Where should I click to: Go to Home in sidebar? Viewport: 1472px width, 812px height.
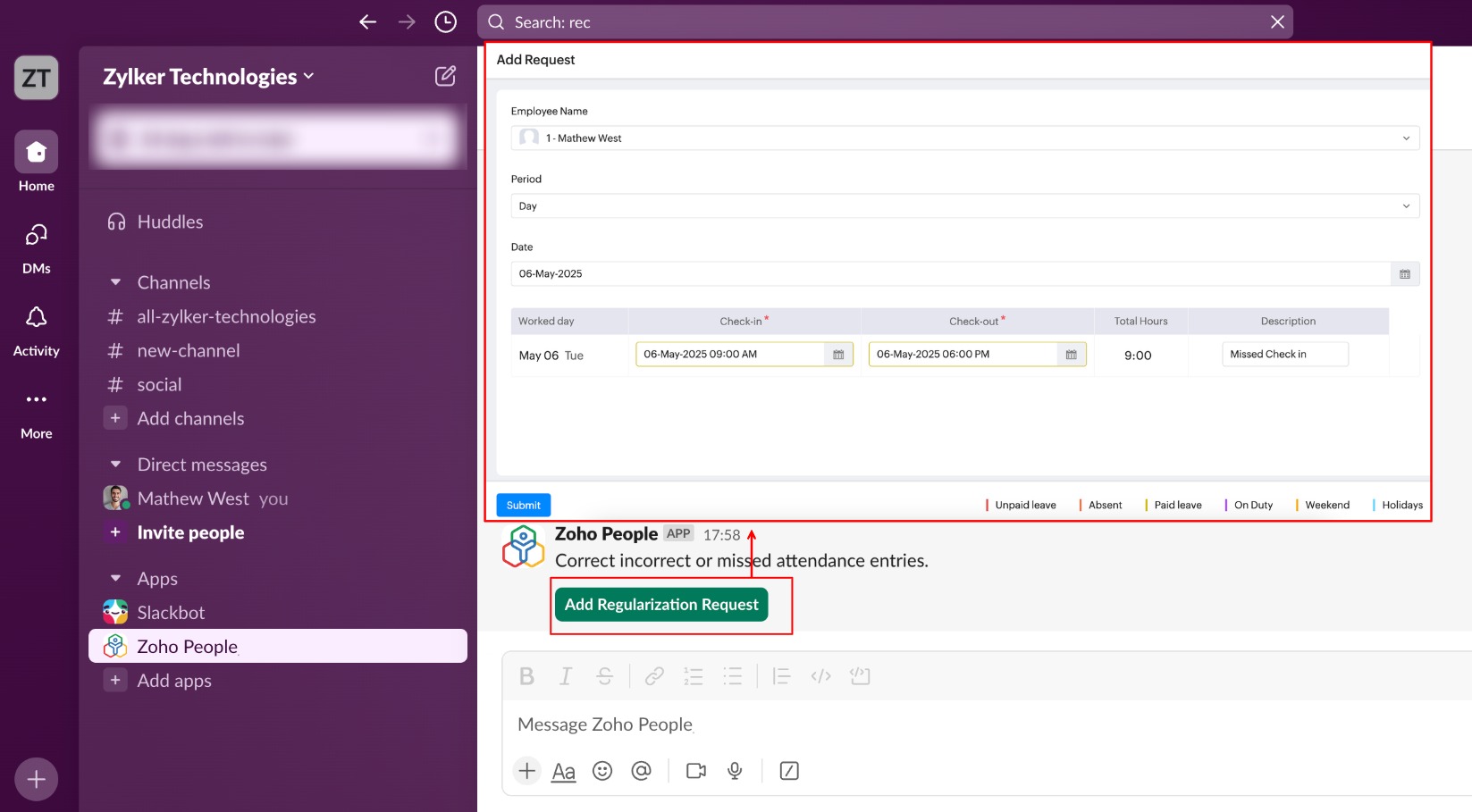tap(37, 163)
